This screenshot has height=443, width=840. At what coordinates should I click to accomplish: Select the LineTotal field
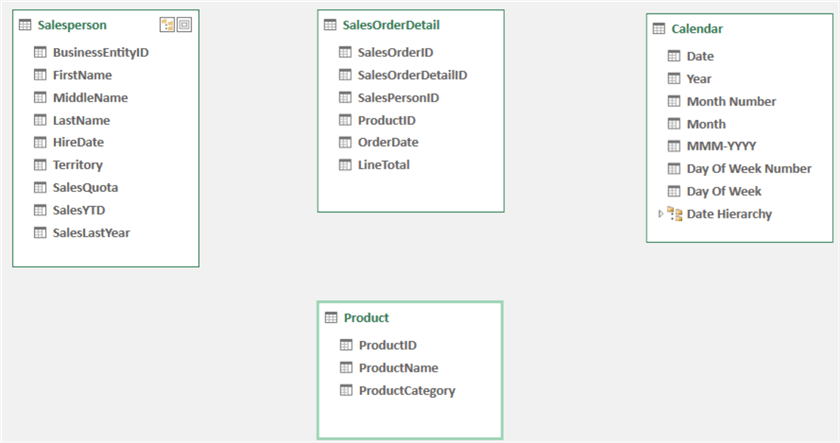click(384, 165)
